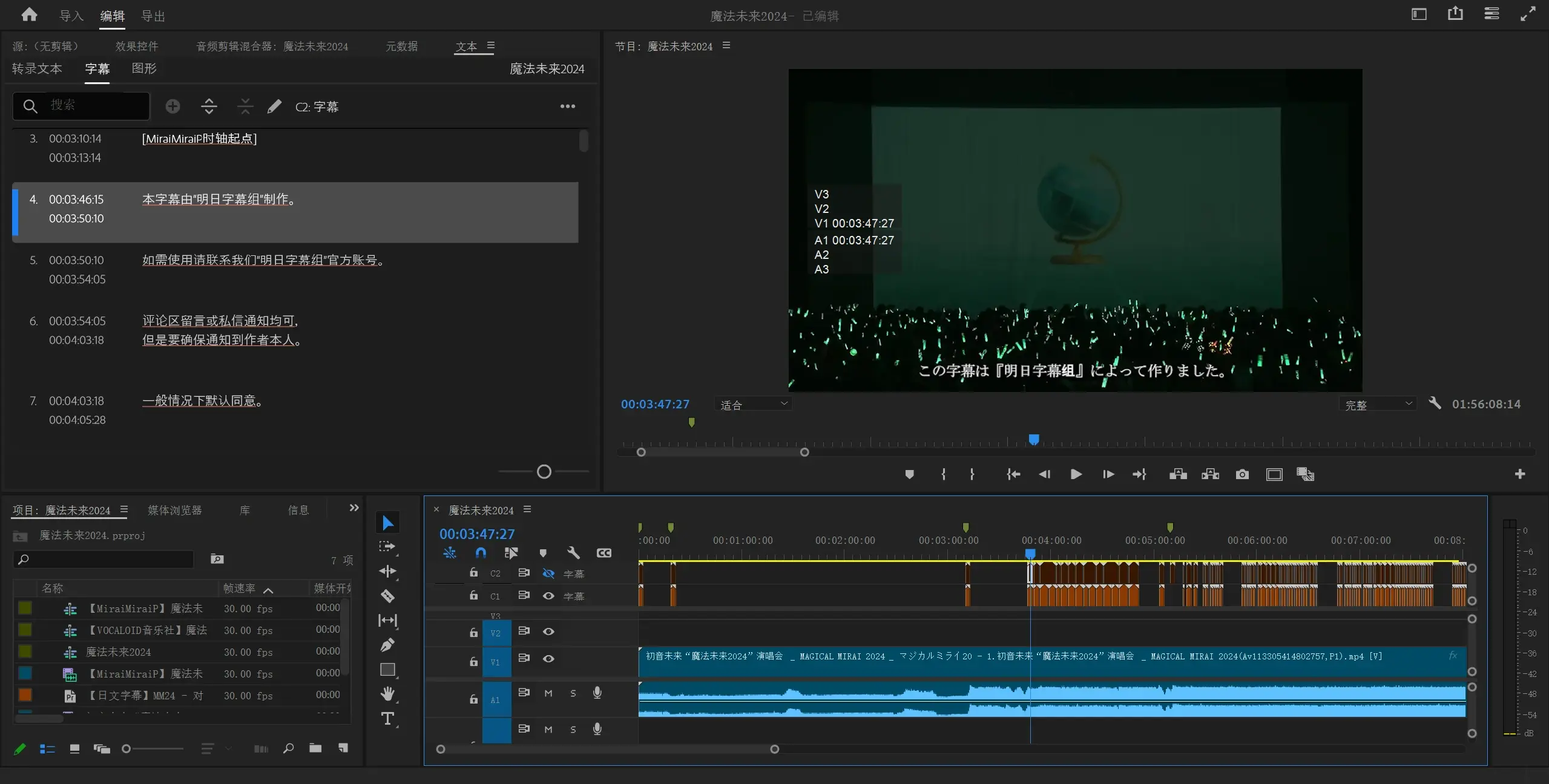Select the Slip tool
This screenshot has height=784, width=1549.
click(387, 620)
